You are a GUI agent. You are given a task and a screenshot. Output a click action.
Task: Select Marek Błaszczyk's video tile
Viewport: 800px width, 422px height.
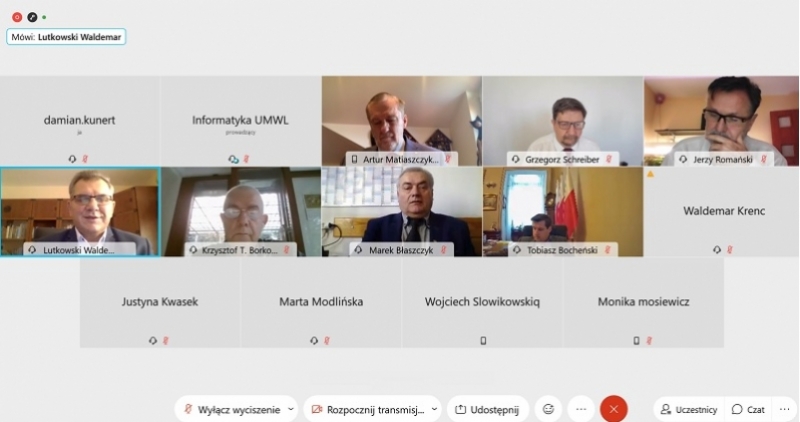click(402, 212)
